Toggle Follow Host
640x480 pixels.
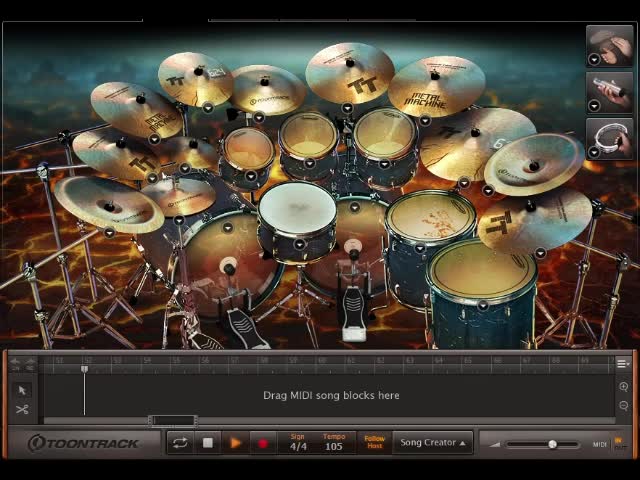coord(374,442)
